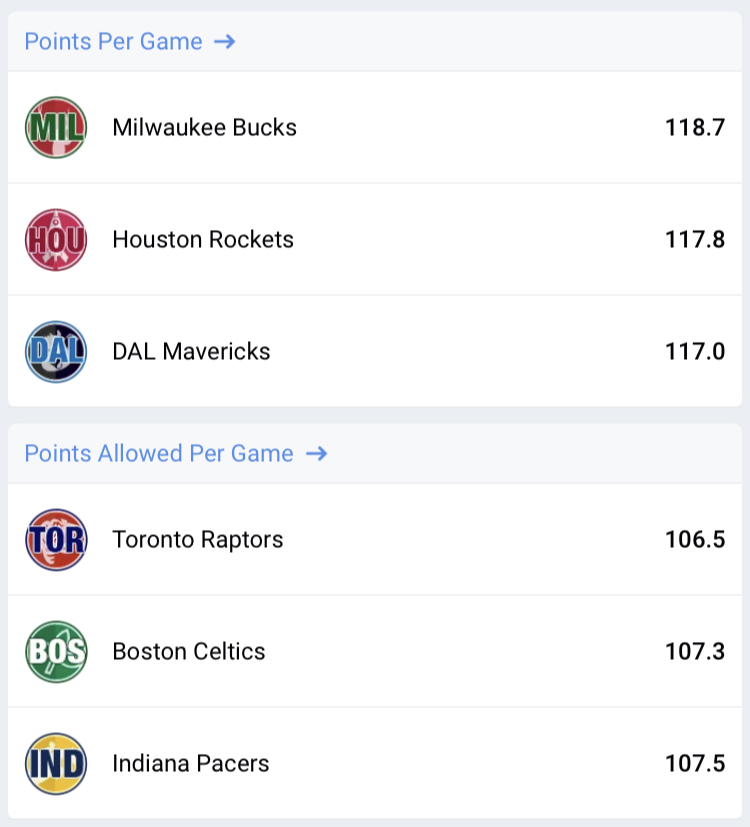Select the Boston Celtics team name
The height and width of the screenshot is (827, 750).
coord(189,652)
